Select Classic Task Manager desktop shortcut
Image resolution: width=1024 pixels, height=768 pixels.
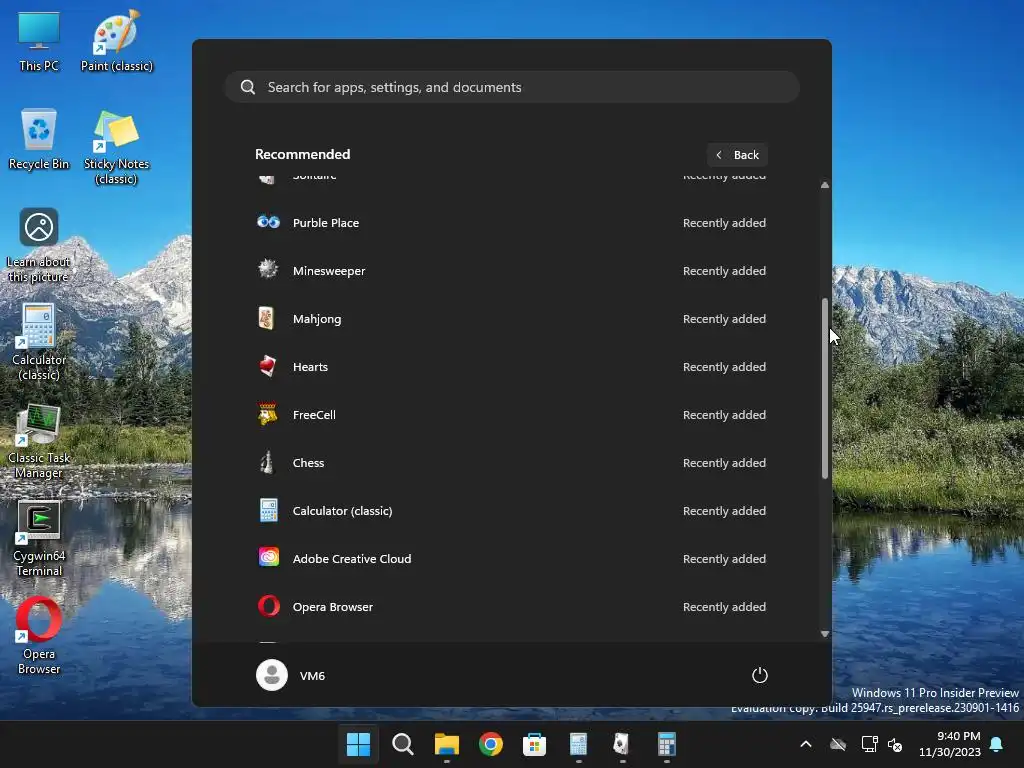(x=39, y=441)
